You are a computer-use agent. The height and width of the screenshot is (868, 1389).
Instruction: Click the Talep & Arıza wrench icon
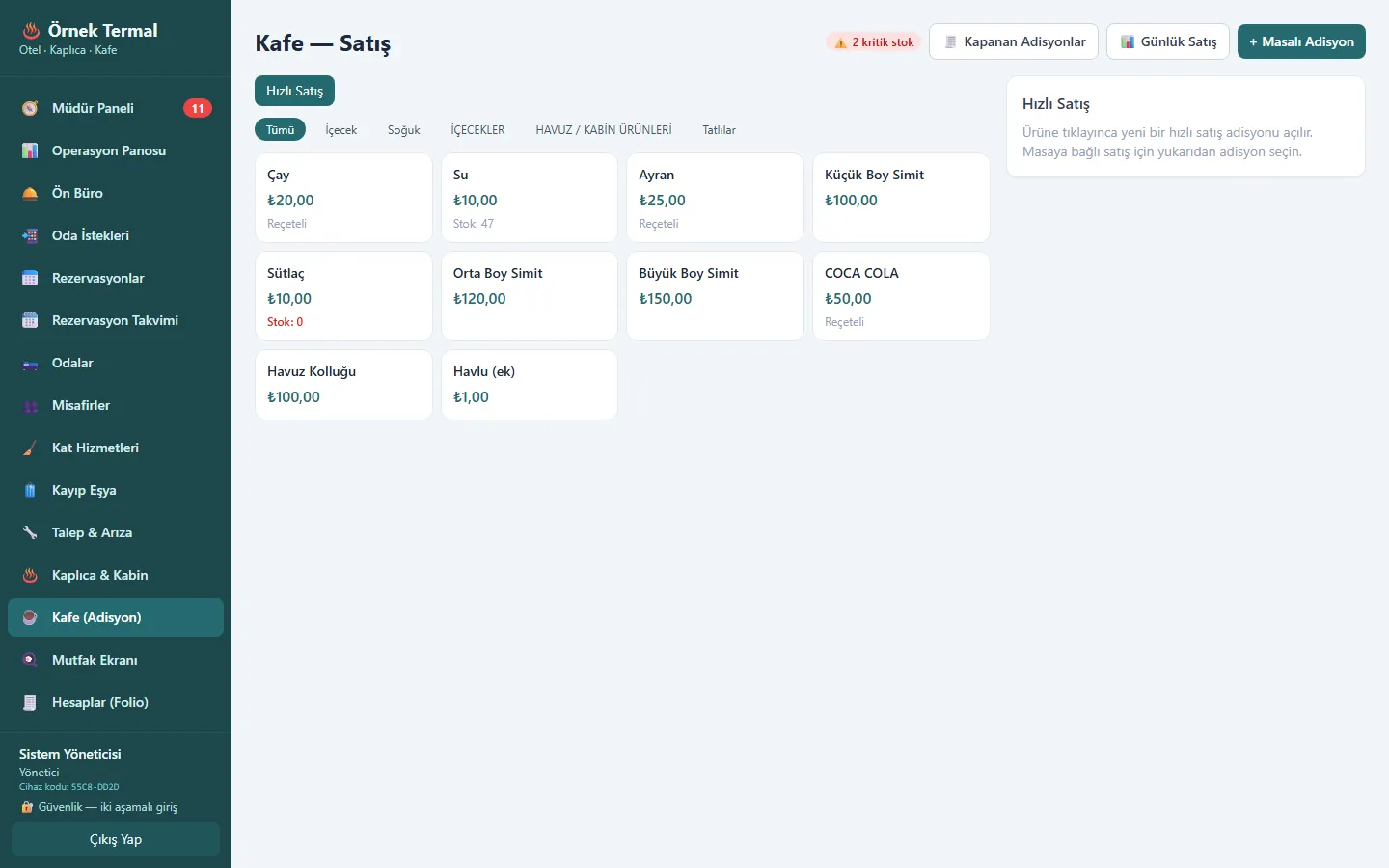[30, 532]
